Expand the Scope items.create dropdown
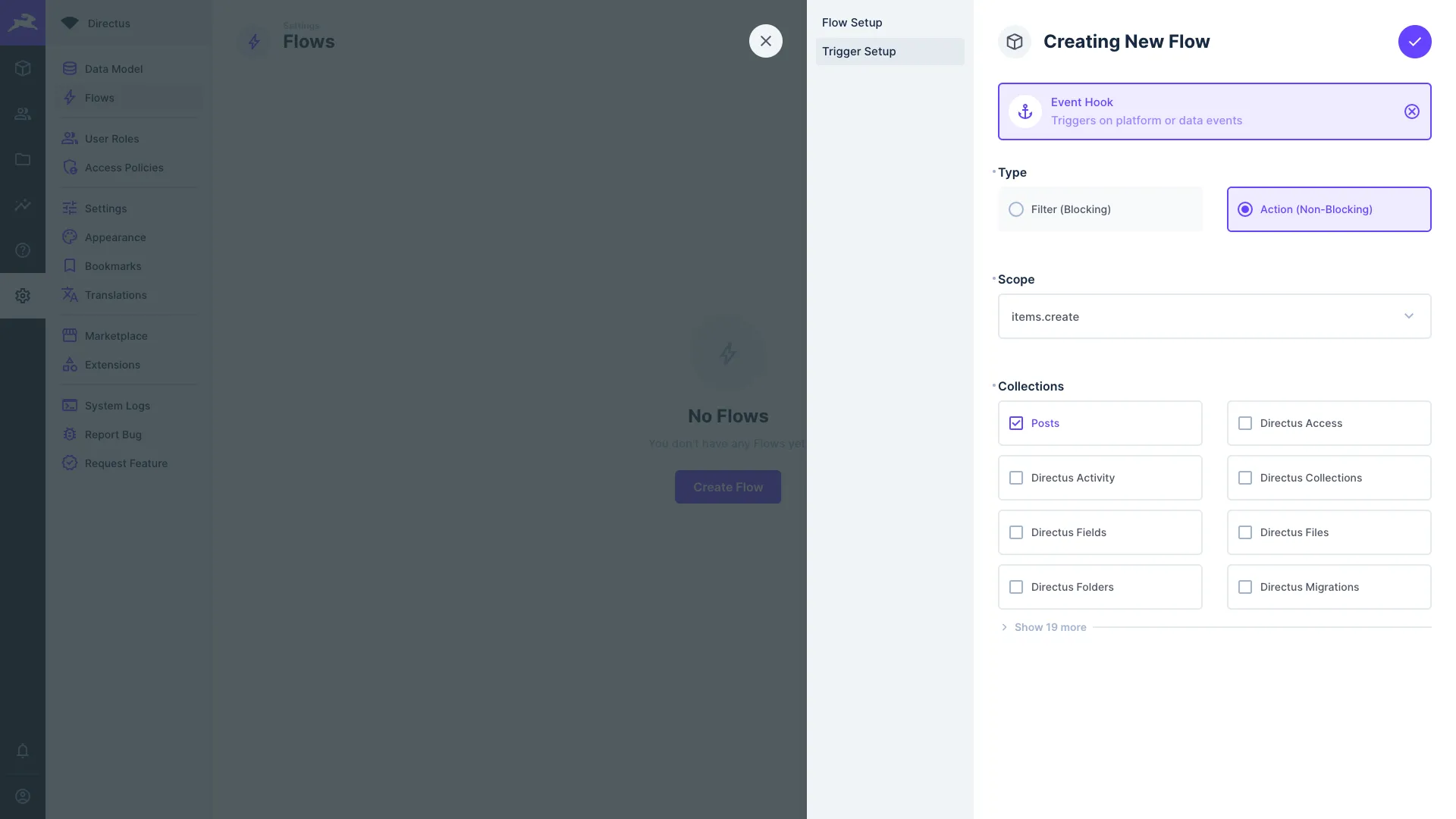 click(1410, 316)
